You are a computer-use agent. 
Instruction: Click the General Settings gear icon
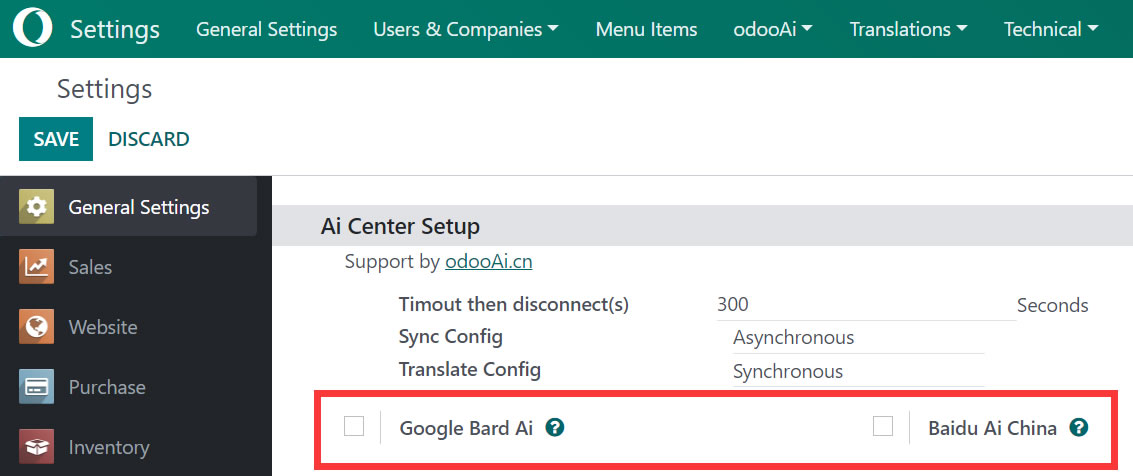pyautogui.click(x=36, y=207)
